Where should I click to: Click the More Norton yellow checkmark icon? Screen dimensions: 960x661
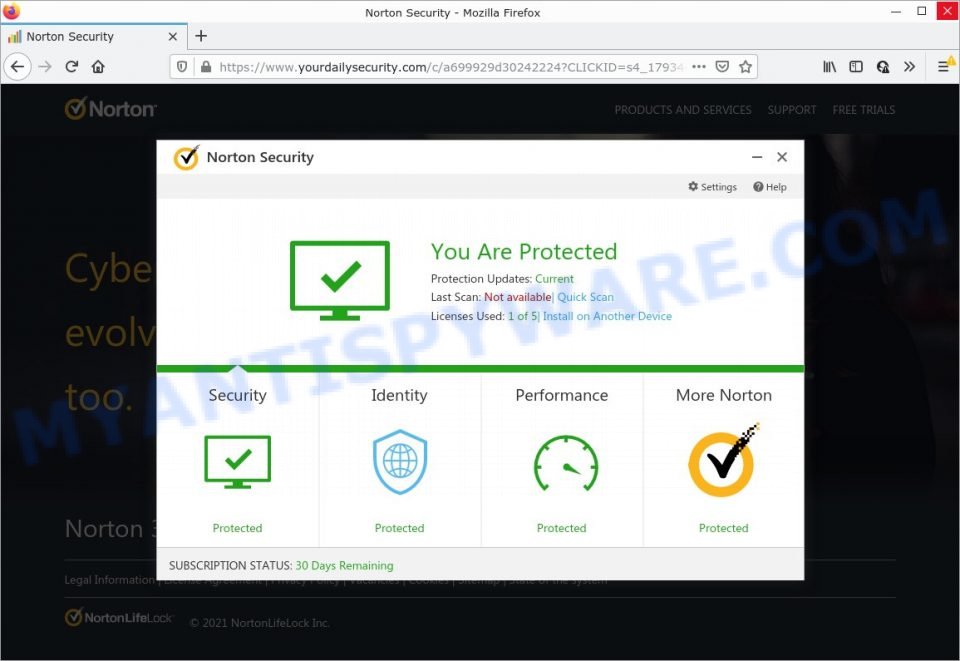pyautogui.click(x=723, y=460)
